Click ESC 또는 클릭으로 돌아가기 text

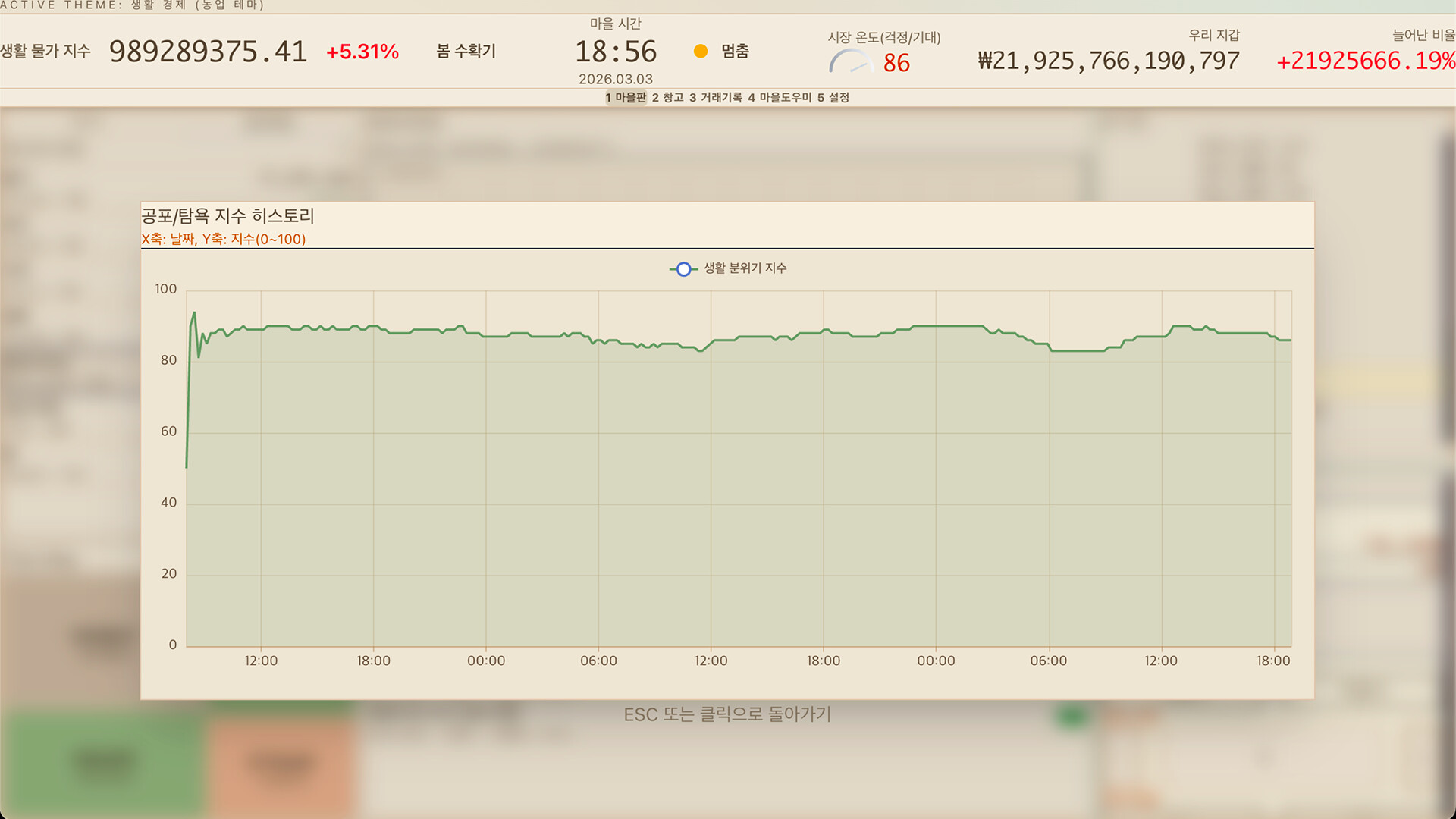727,714
